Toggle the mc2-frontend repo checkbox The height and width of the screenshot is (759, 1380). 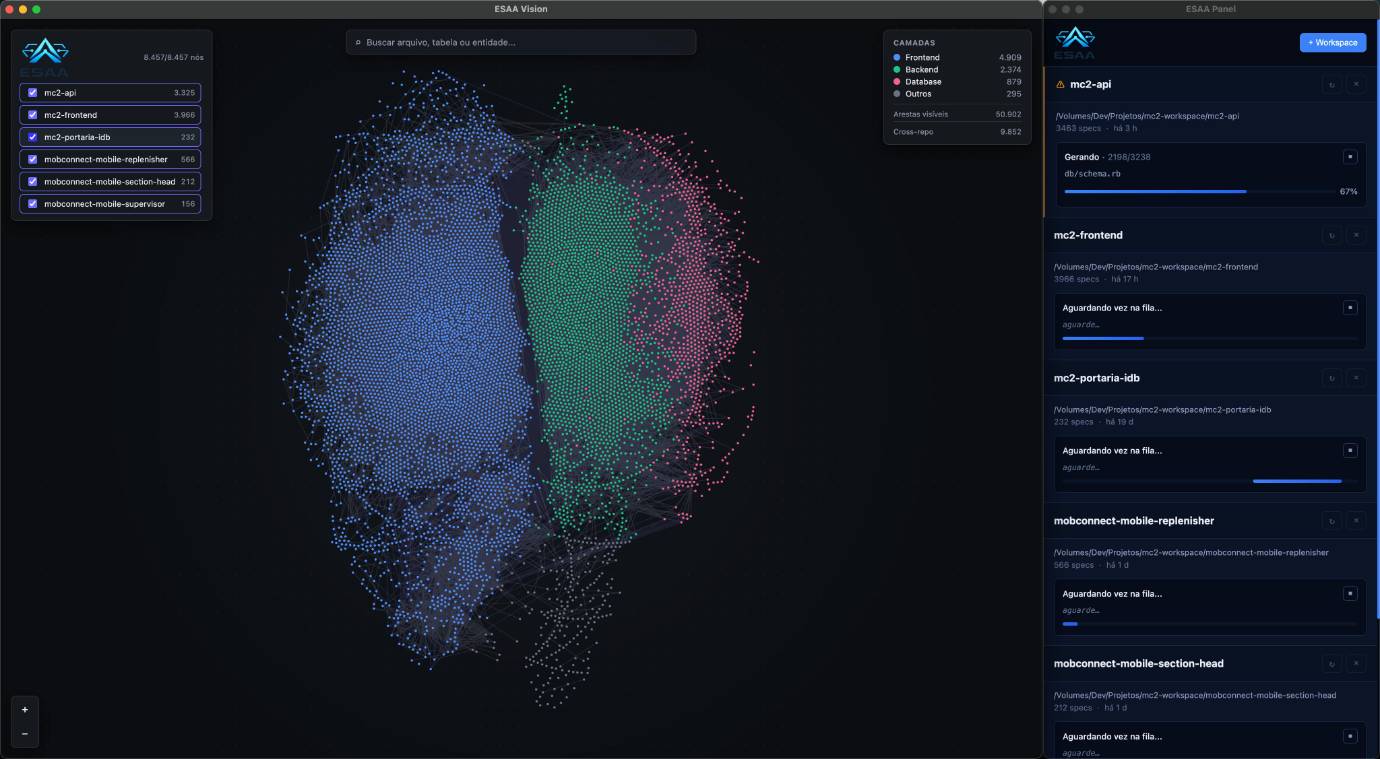pyautogui.click(x=32, y=115)
